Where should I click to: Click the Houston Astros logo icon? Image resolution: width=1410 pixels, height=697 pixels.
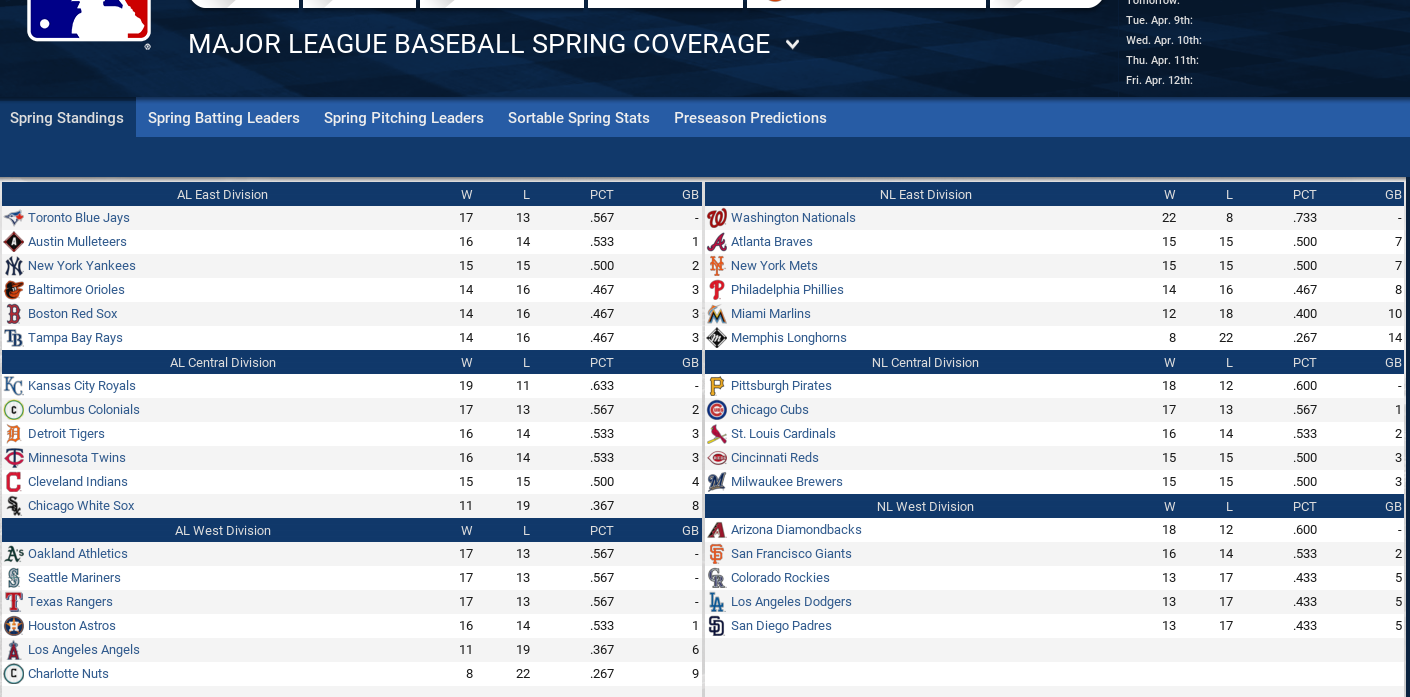click(x=14, y=626)
